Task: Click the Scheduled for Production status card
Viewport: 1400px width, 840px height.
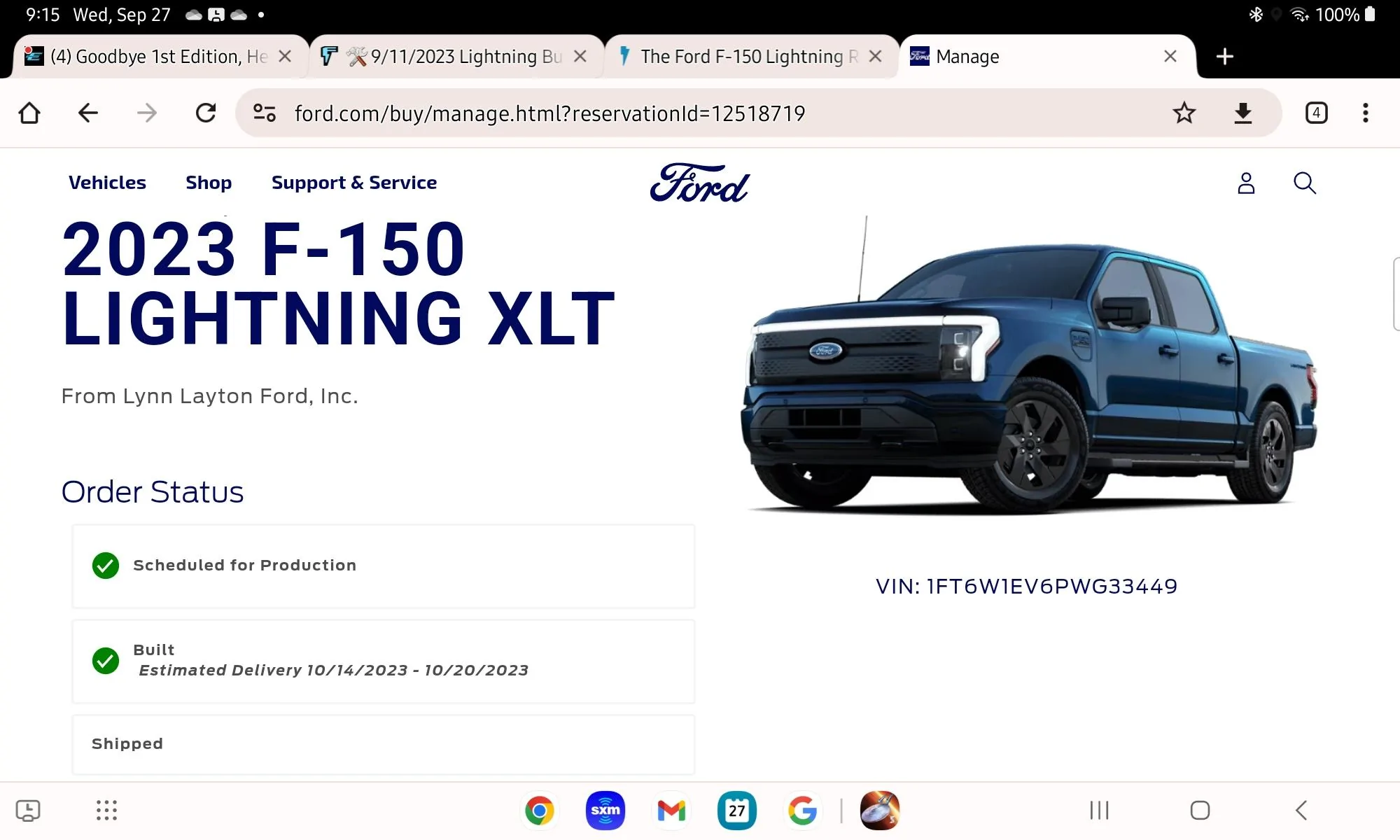Action: (384, 566)
